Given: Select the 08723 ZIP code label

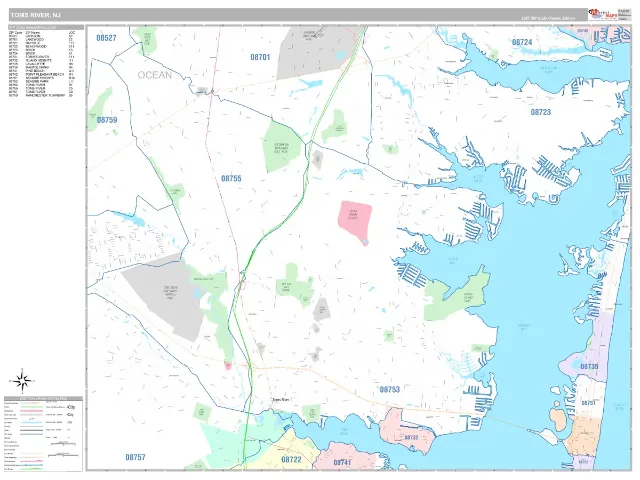Looking at the screenshot, I should (540, 112).
